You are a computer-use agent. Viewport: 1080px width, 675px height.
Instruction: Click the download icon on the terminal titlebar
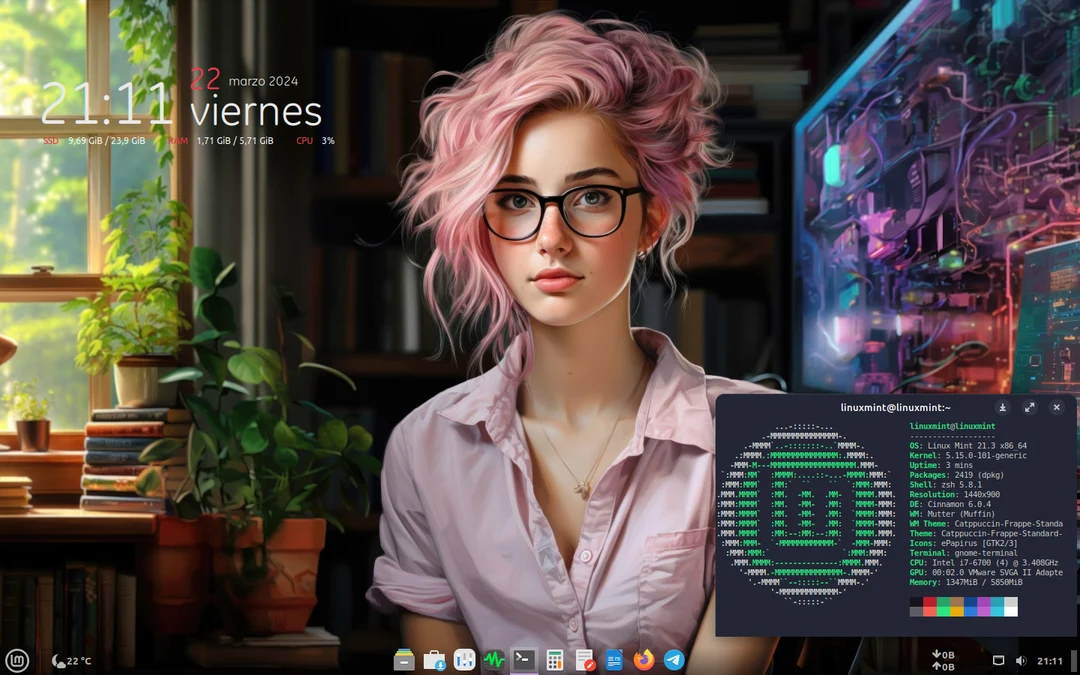tap(1002, 407)
